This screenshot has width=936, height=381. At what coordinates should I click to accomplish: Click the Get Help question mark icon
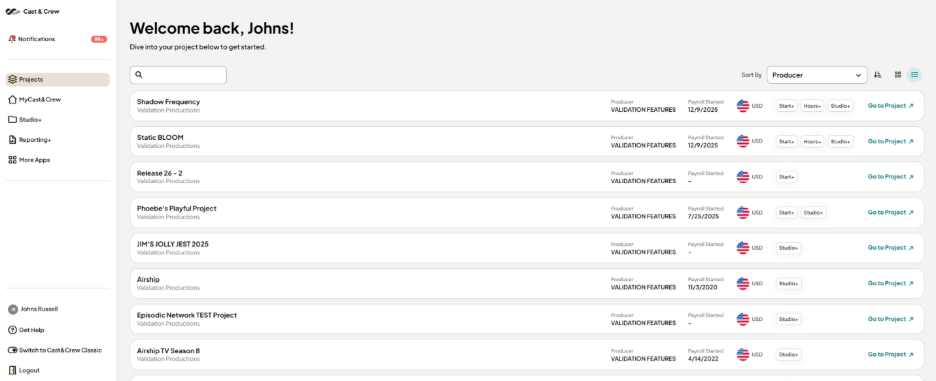13,330
